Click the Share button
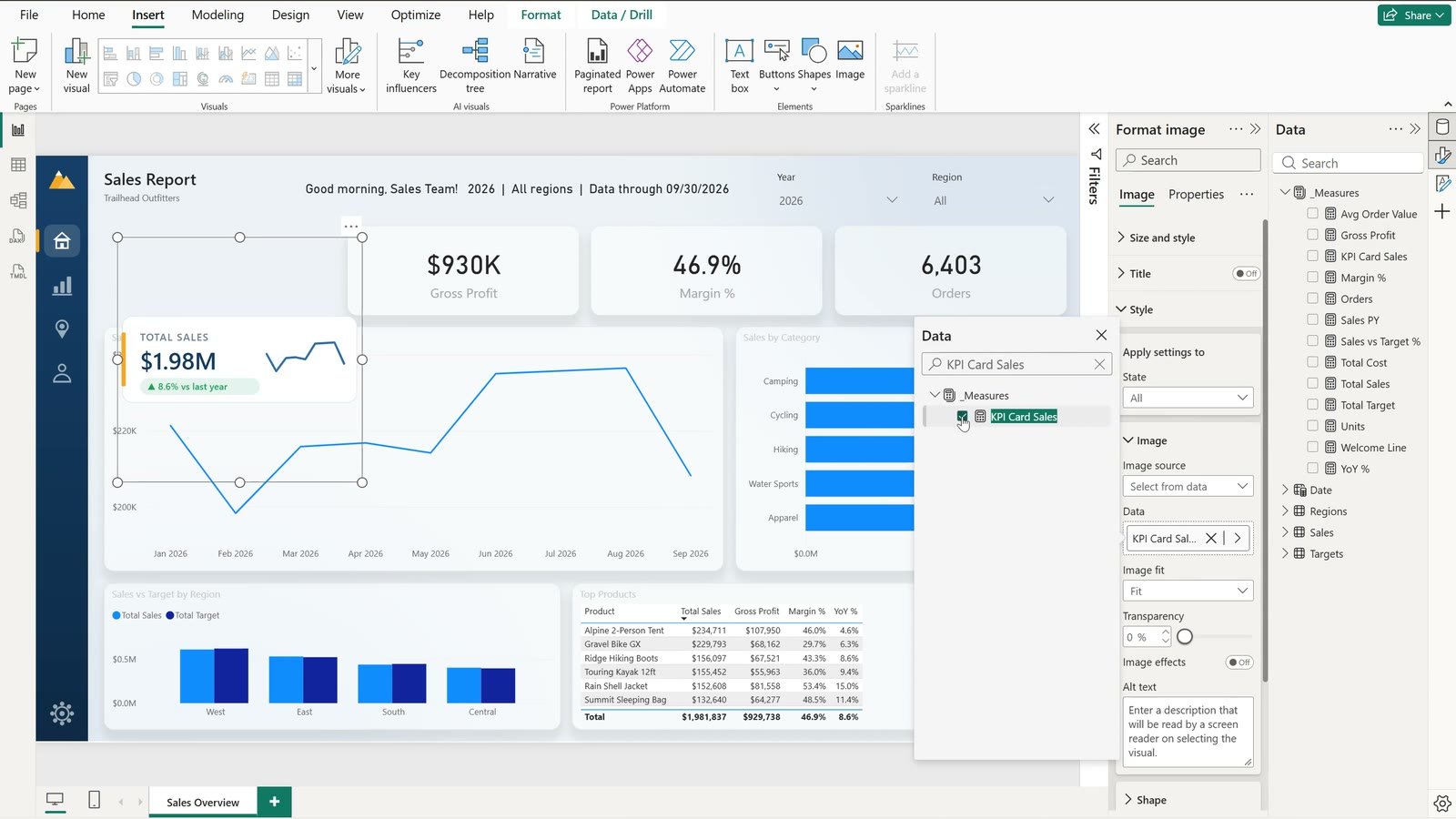Viewport: 1456px width, 819px height. pos(1414,15)
